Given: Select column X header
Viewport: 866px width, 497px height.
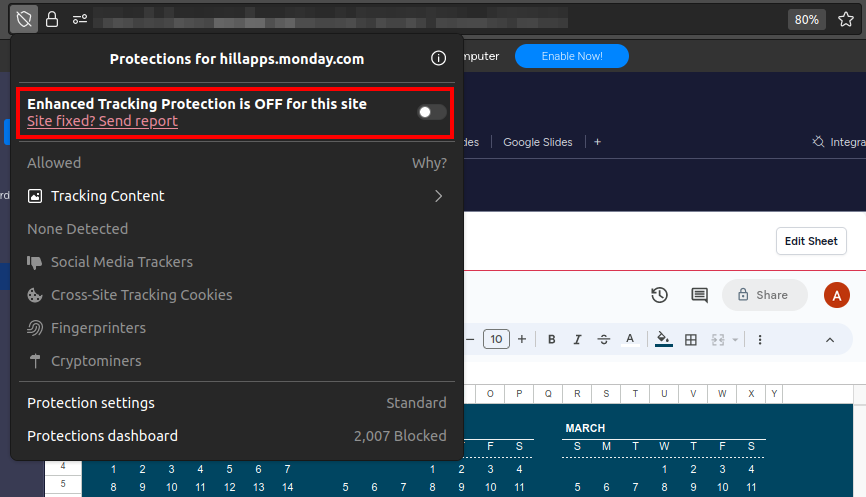Looking at the screenshot, I should [x=751, y=394].
